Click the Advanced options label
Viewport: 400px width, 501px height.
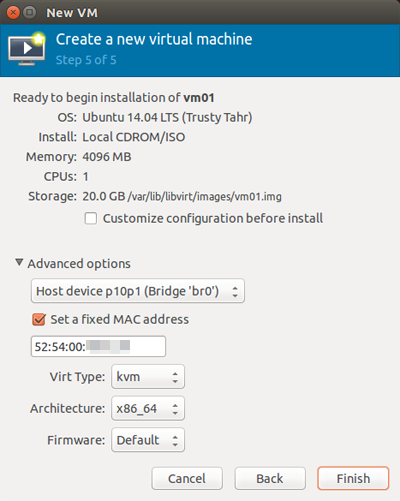[x=79, y=264]
